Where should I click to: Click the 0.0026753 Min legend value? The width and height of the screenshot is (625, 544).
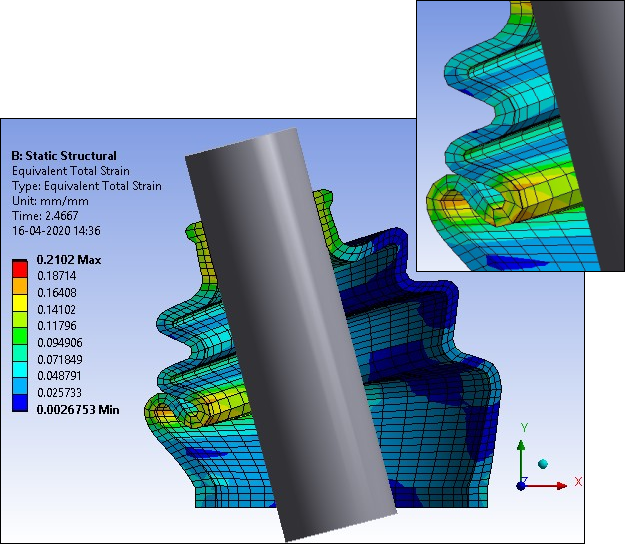pos(78,410)
